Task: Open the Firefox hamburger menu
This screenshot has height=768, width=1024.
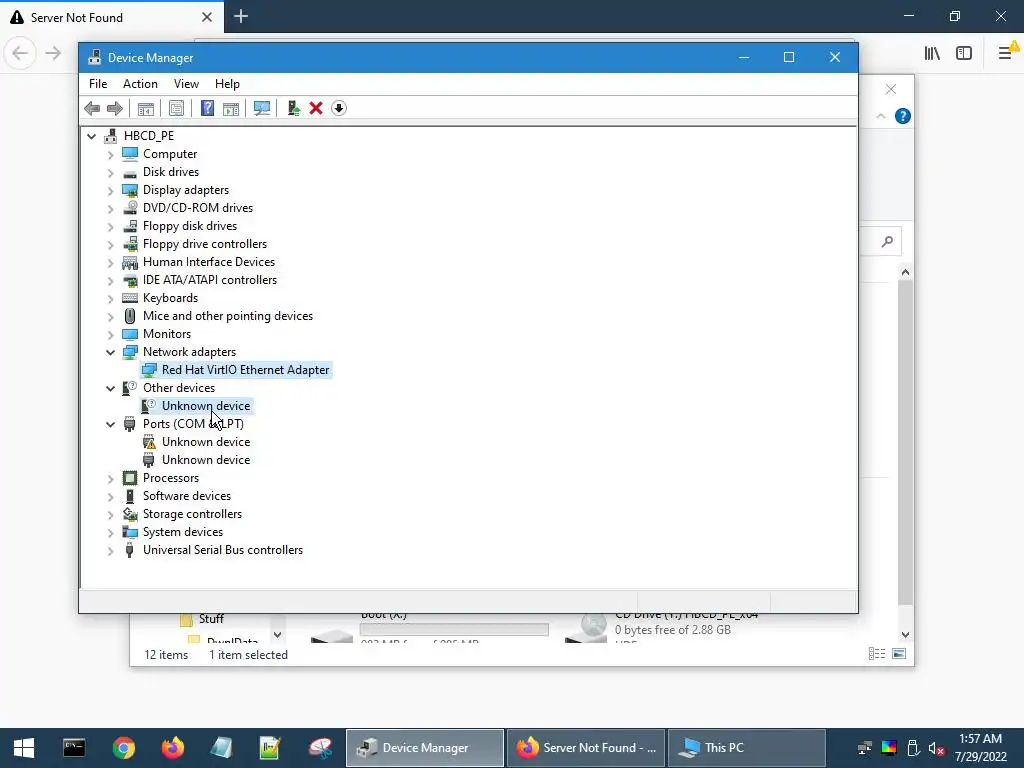Action: click(x=1006, y=52)
